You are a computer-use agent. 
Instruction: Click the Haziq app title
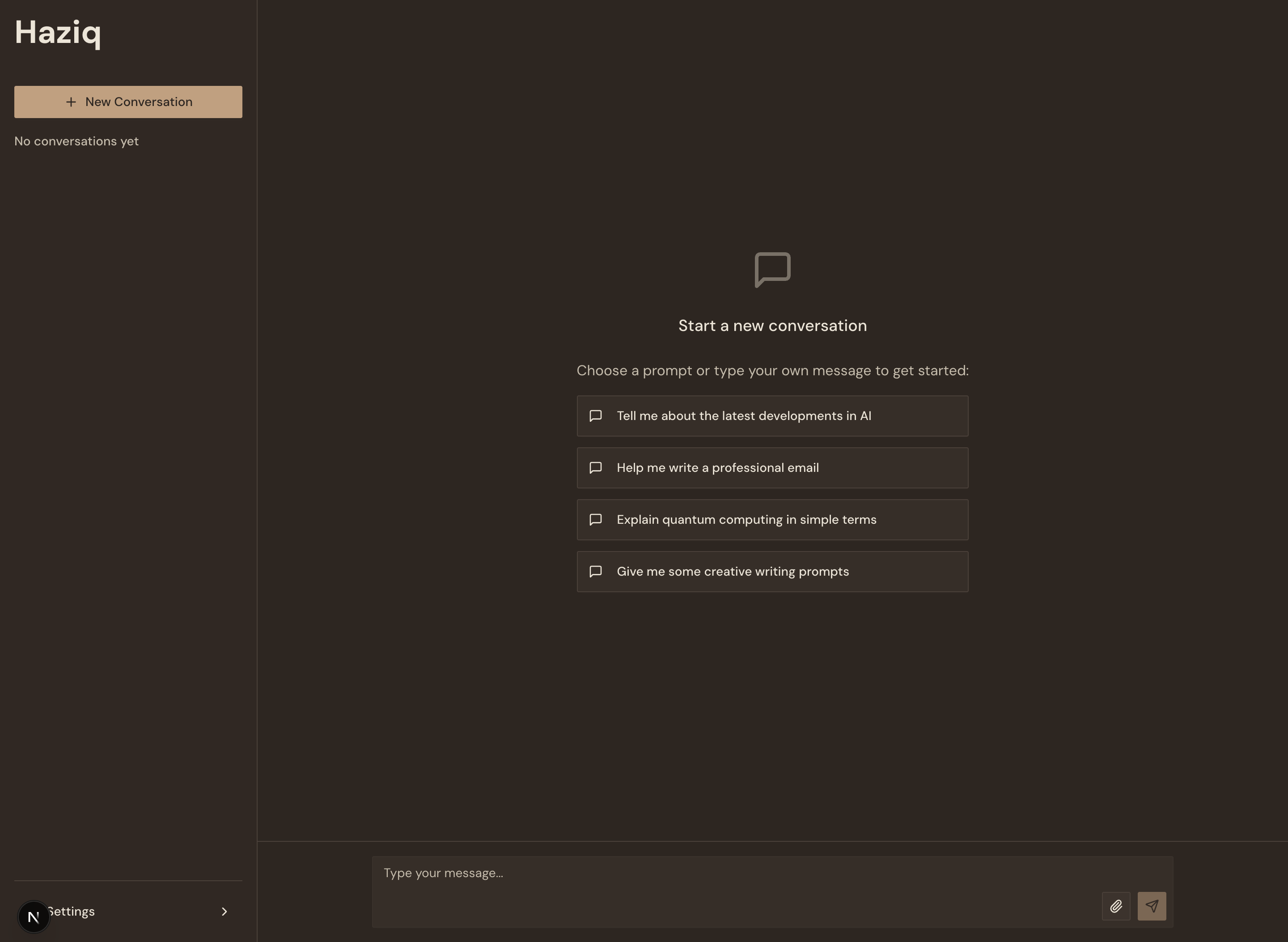pos(58,33)
